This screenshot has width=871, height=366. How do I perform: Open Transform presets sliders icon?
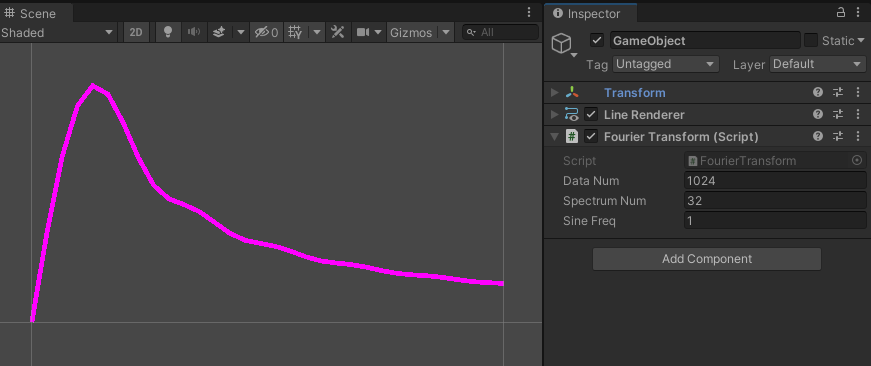(x=838, y=92)
